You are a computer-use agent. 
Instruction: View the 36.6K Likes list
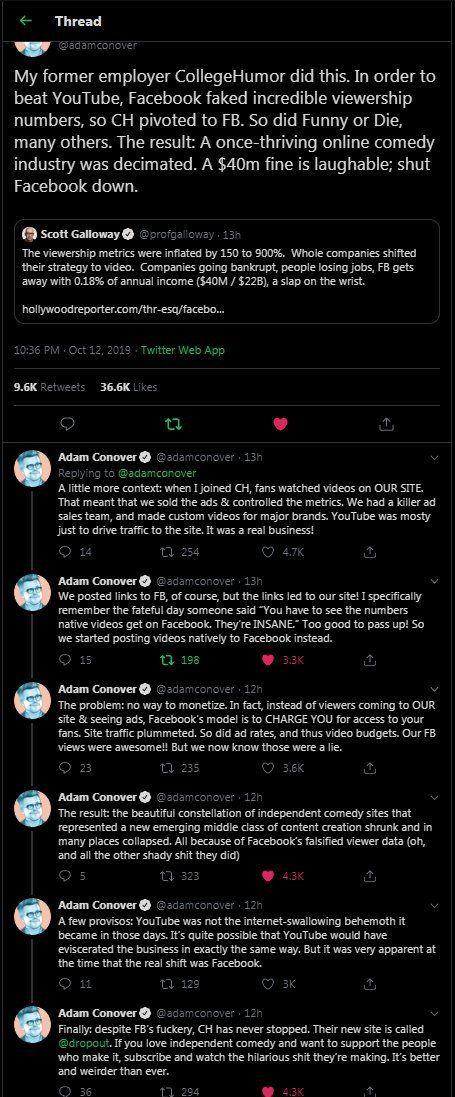(128, 387)
